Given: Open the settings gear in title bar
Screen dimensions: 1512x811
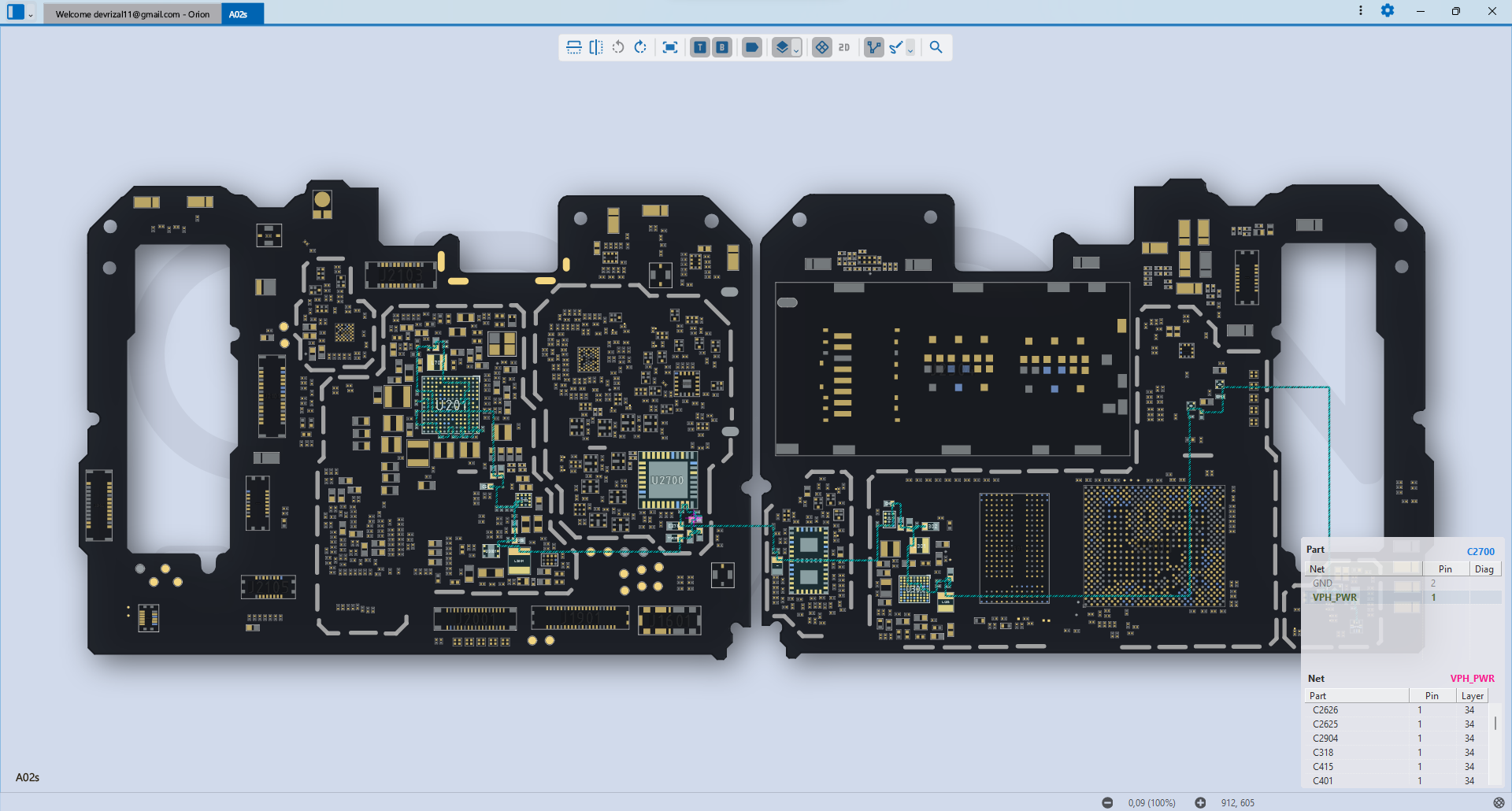Looking at the screenshot, I should [1388, 11].
